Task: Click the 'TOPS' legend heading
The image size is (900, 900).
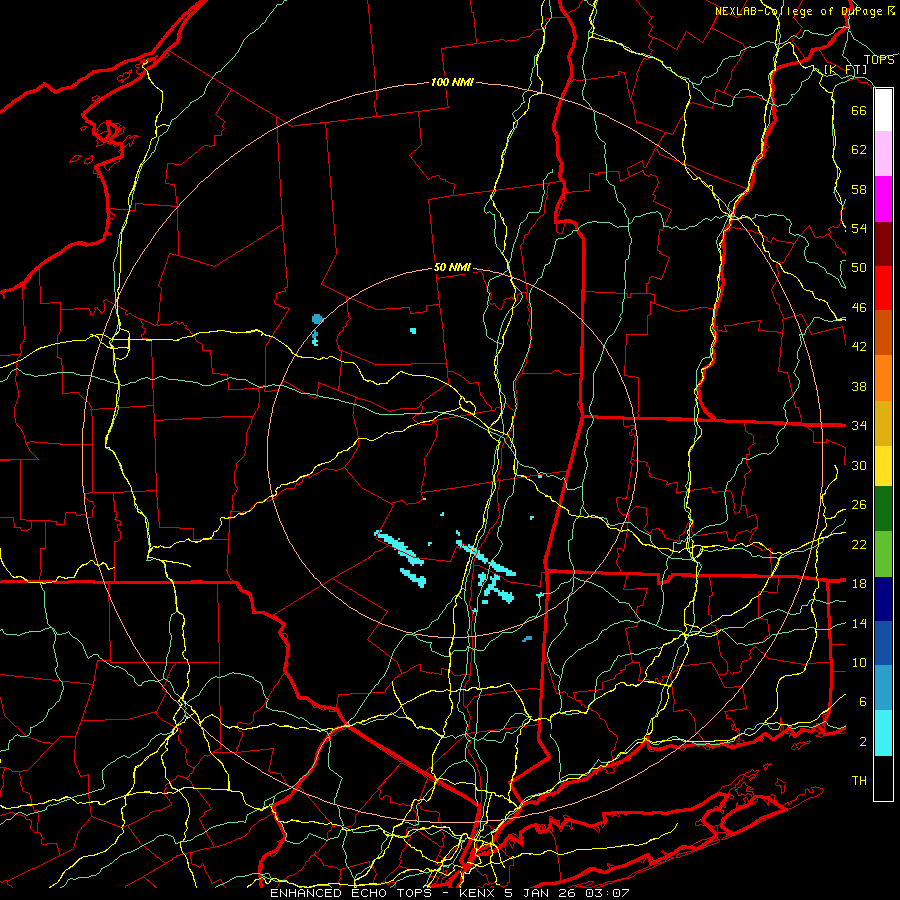Action: tap(879, 60)
